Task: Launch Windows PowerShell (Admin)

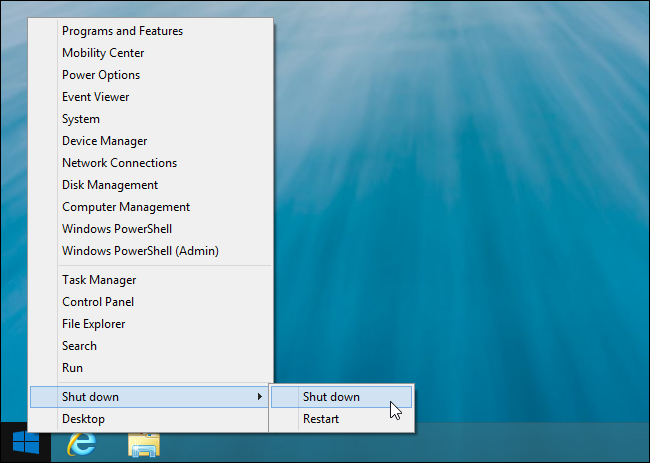Action: [150, 251]
